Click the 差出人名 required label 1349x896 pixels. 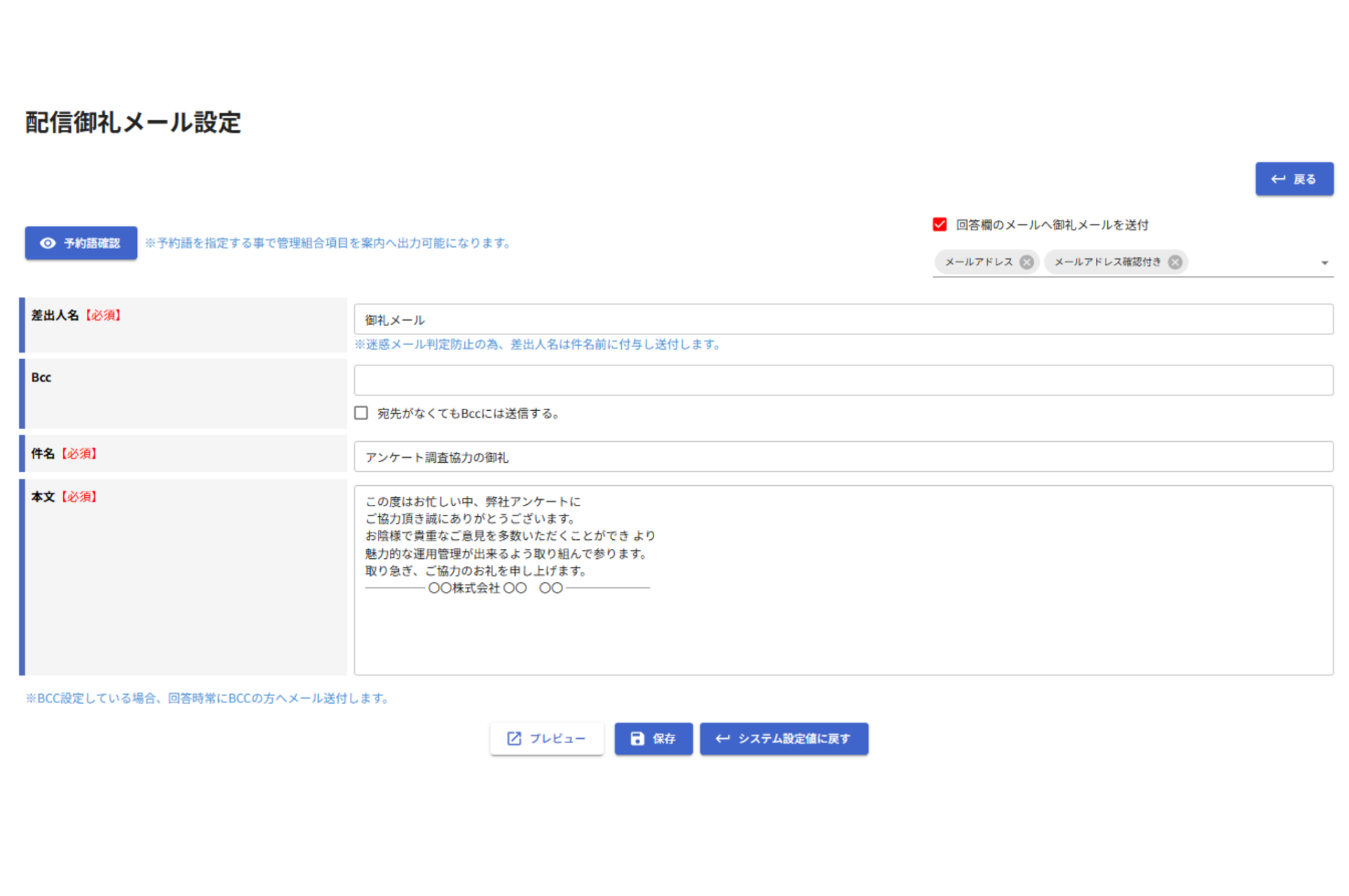[76, 315]
